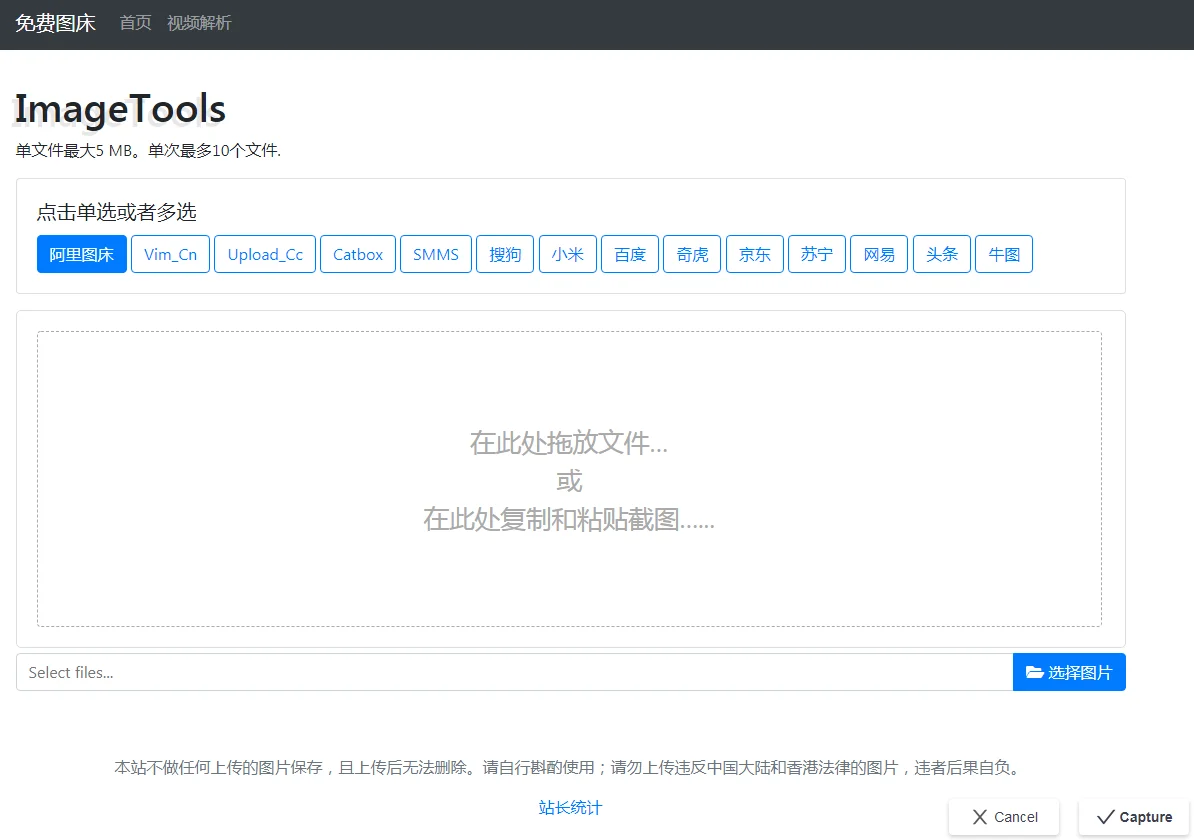1194x840 pixels.
Task: Click the 免费图床 site brand logo
Action: [56, 24]
